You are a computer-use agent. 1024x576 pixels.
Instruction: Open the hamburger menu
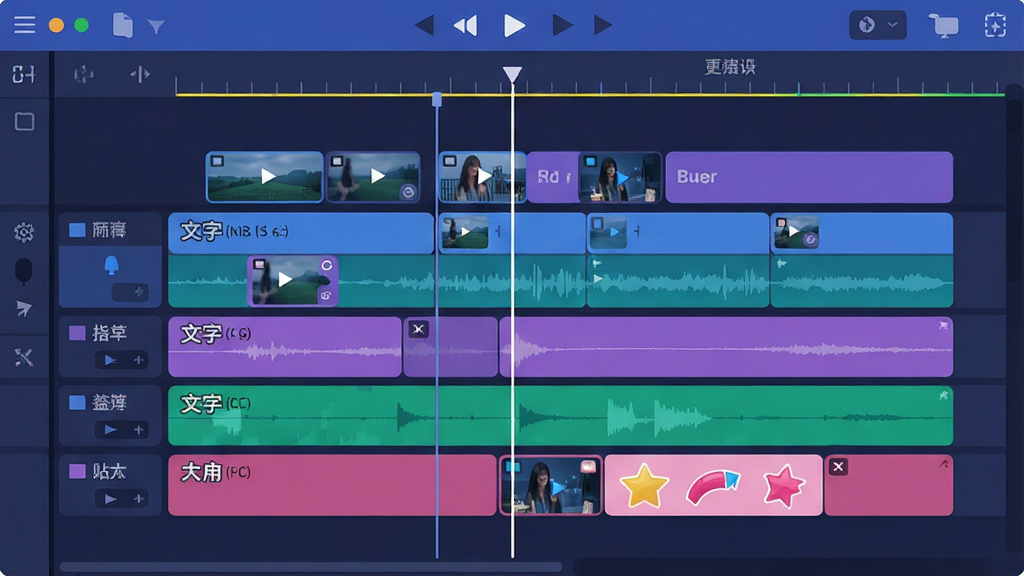(25, 25)
